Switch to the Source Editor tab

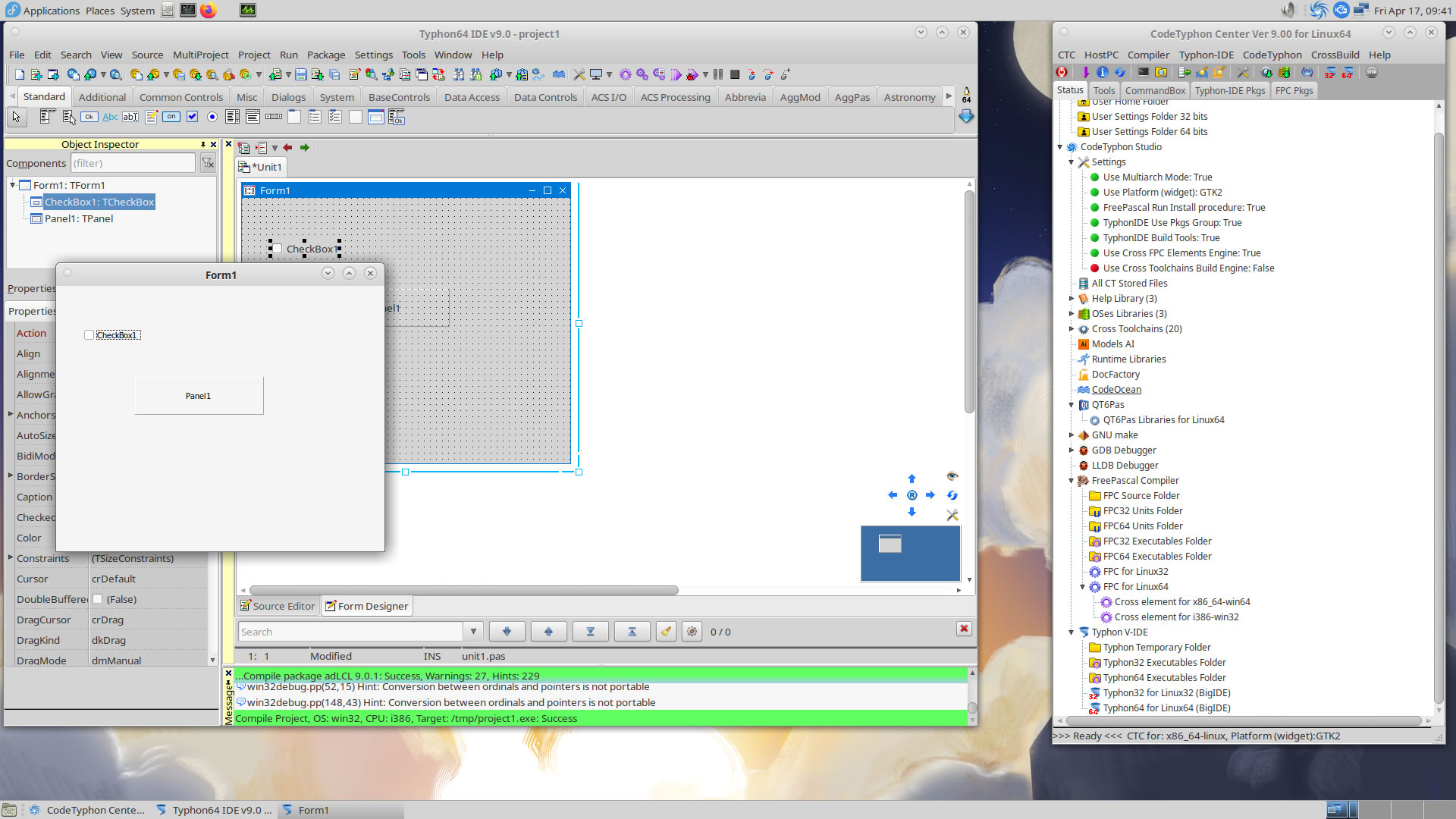pyautogui.click(x=278, y=606)
